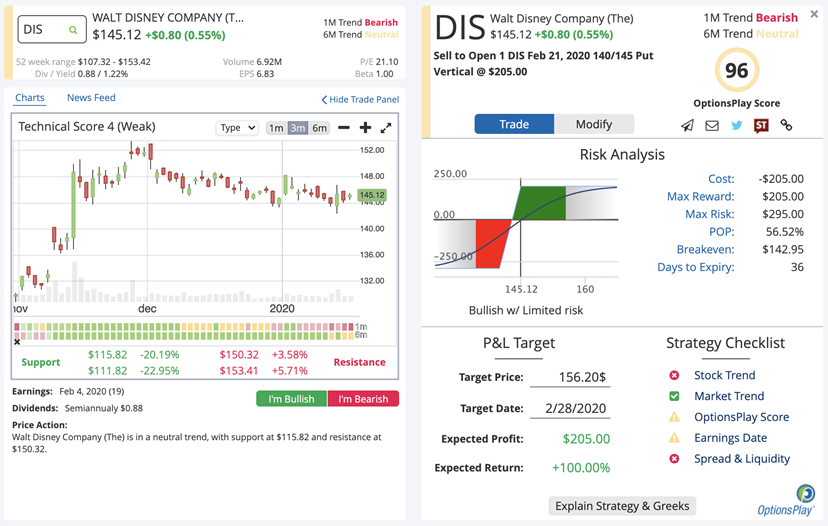Click Expected Return value +100.00%
This screenshot has width=828, height=526.
pyautogui.click(x=581, y=468)
